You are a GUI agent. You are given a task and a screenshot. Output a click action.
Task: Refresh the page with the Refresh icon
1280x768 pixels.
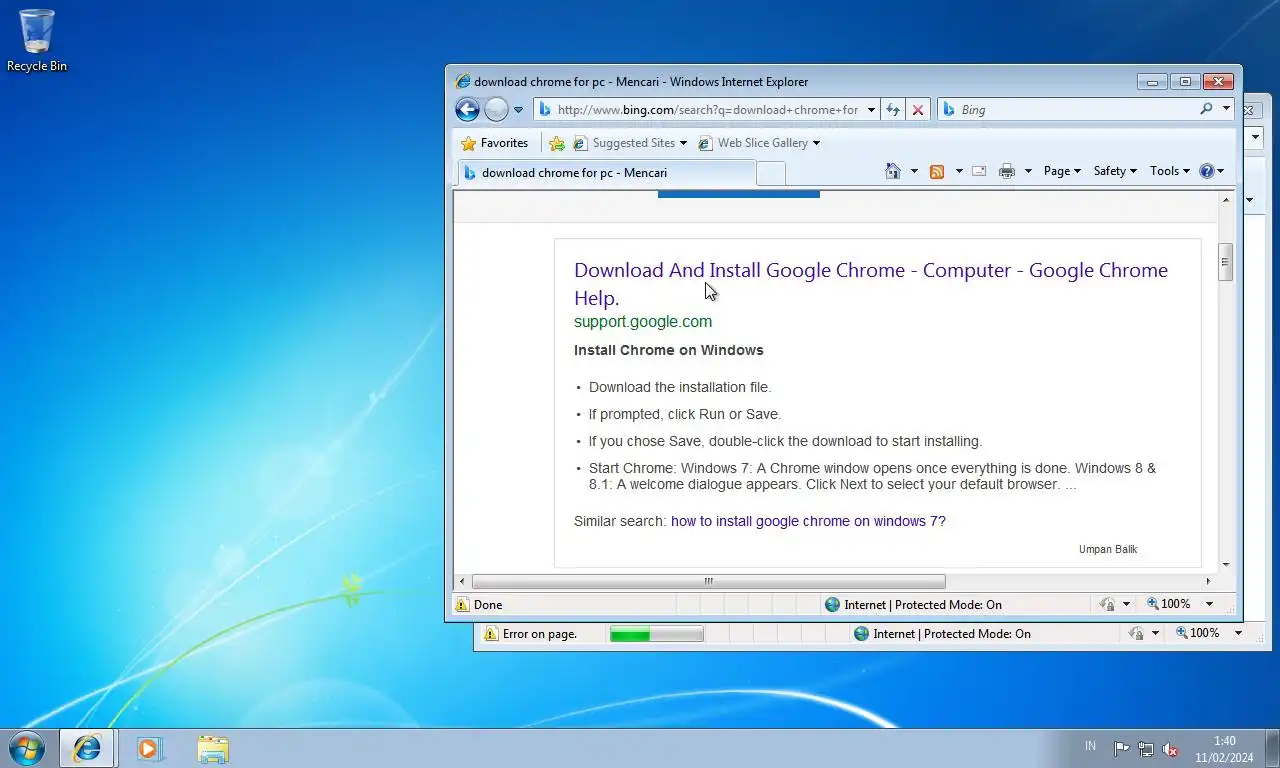(x=893, y=110)
